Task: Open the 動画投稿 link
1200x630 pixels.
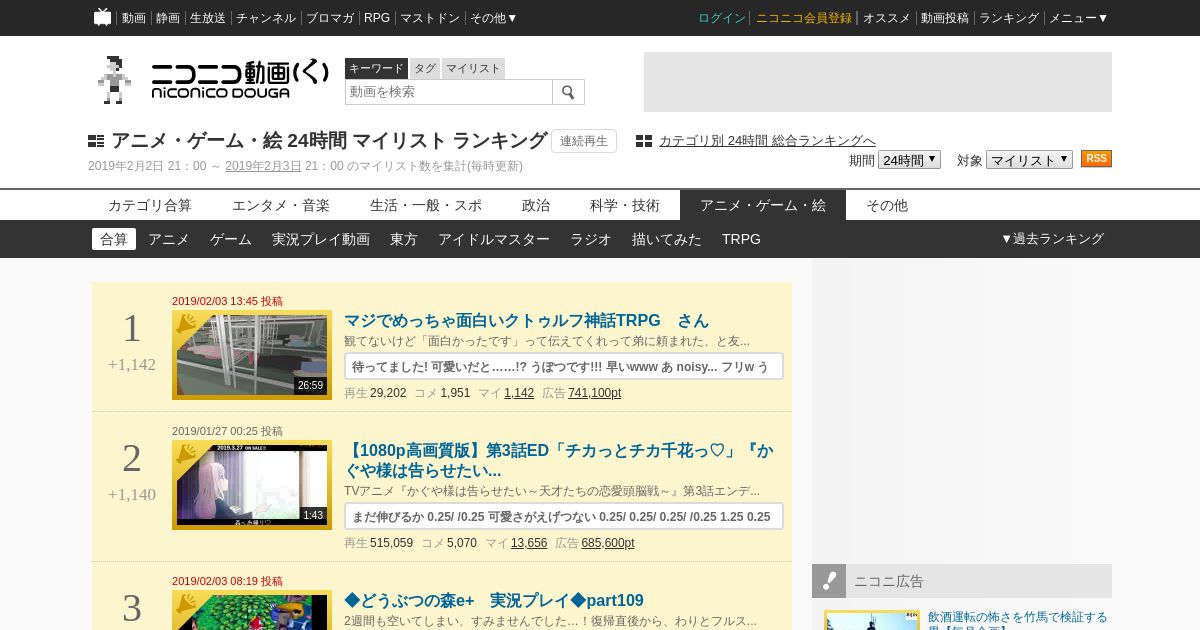Action: 945,18
